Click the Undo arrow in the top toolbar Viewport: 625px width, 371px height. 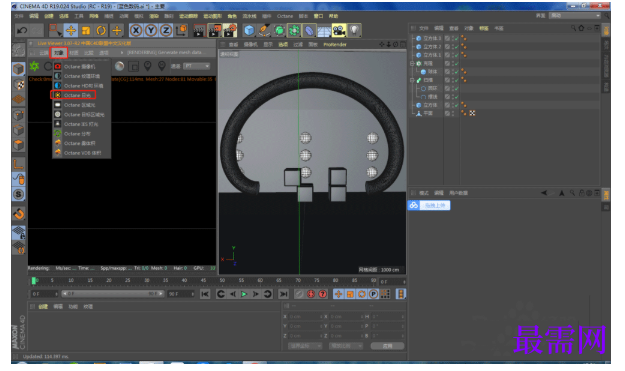(22, 30)
